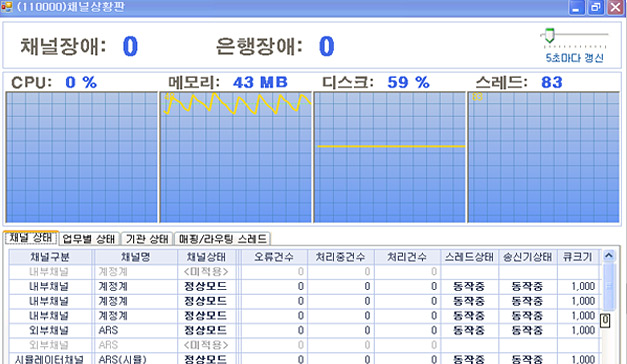The image size is (627, 364).
Task: Click the application icon in the title bar
Action: 7,7
